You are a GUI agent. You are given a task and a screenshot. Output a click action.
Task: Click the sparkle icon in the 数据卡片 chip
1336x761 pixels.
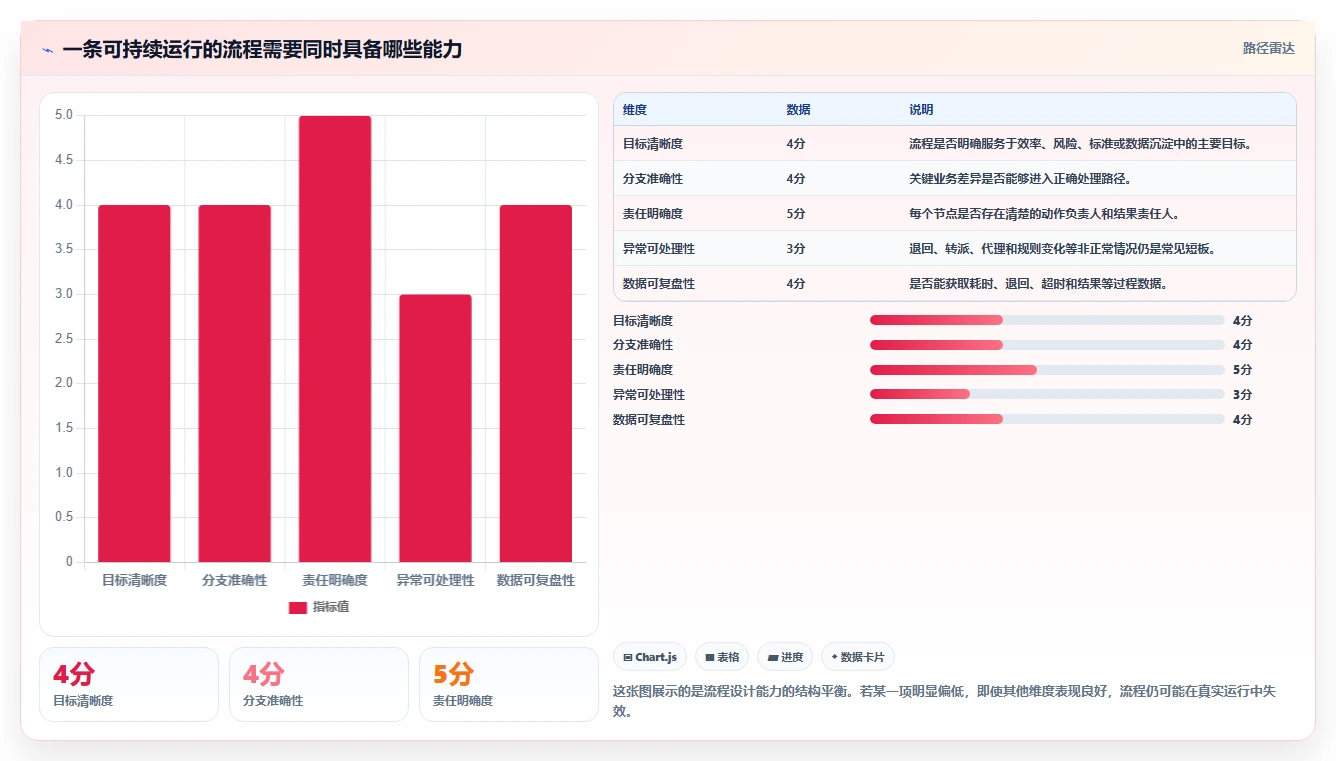coord(834,657)
